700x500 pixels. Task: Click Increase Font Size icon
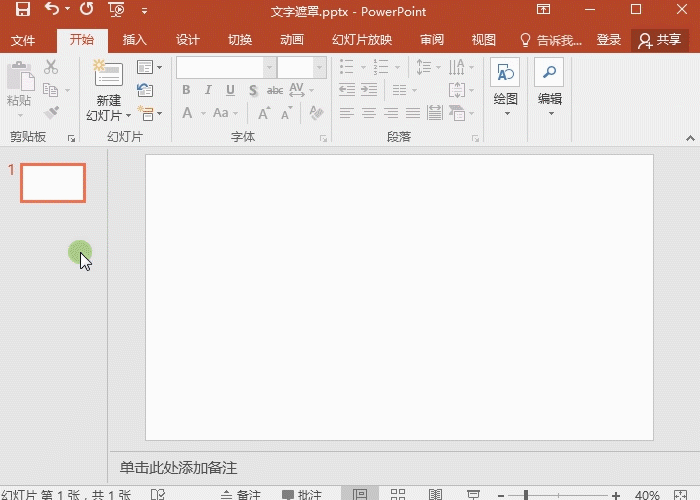(264, 113)
